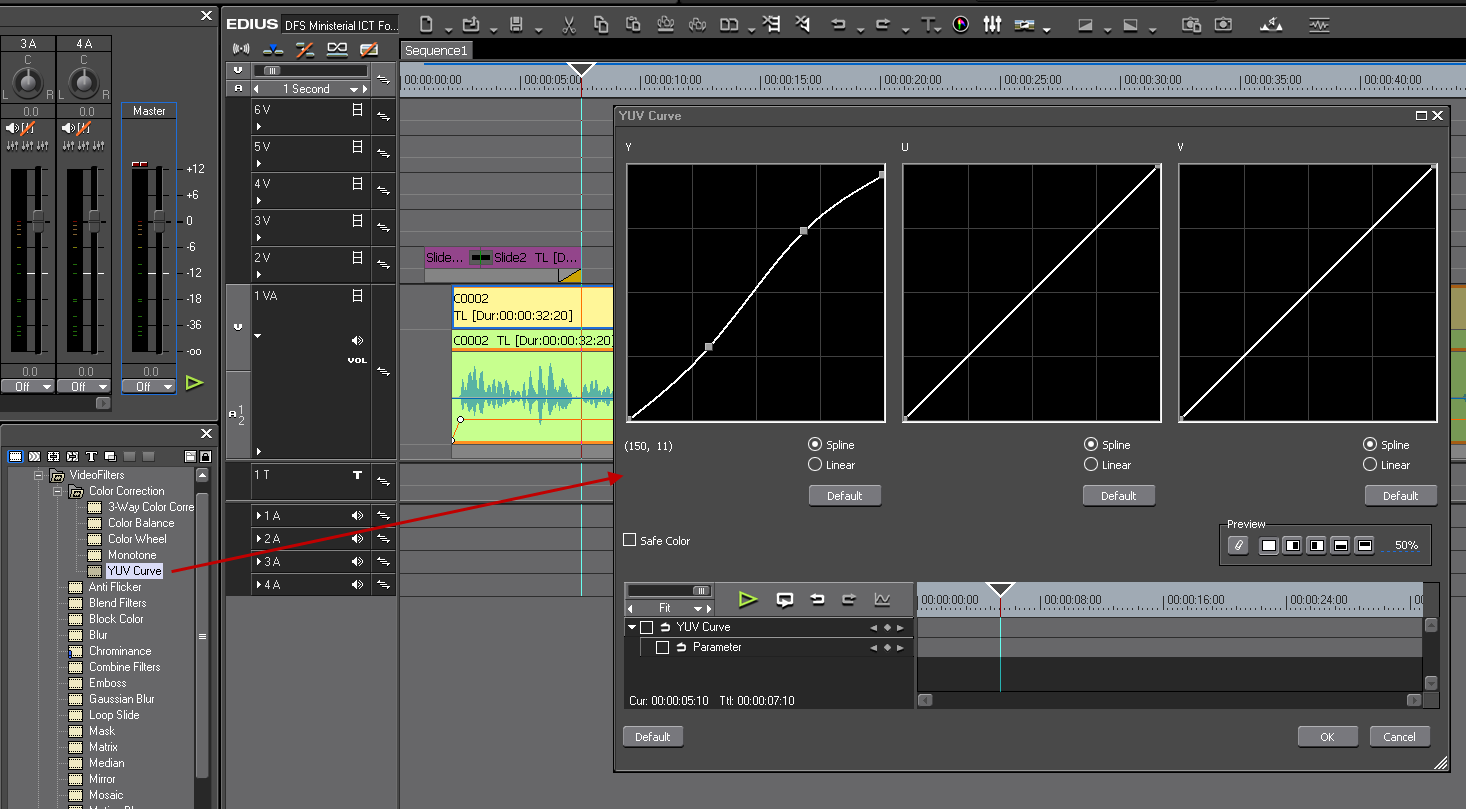Click speaker icon on 1 A audio track
Image resolution: width=1466 pixels, height=809 pixels.
pyautogui.click(x=357, y=516)
